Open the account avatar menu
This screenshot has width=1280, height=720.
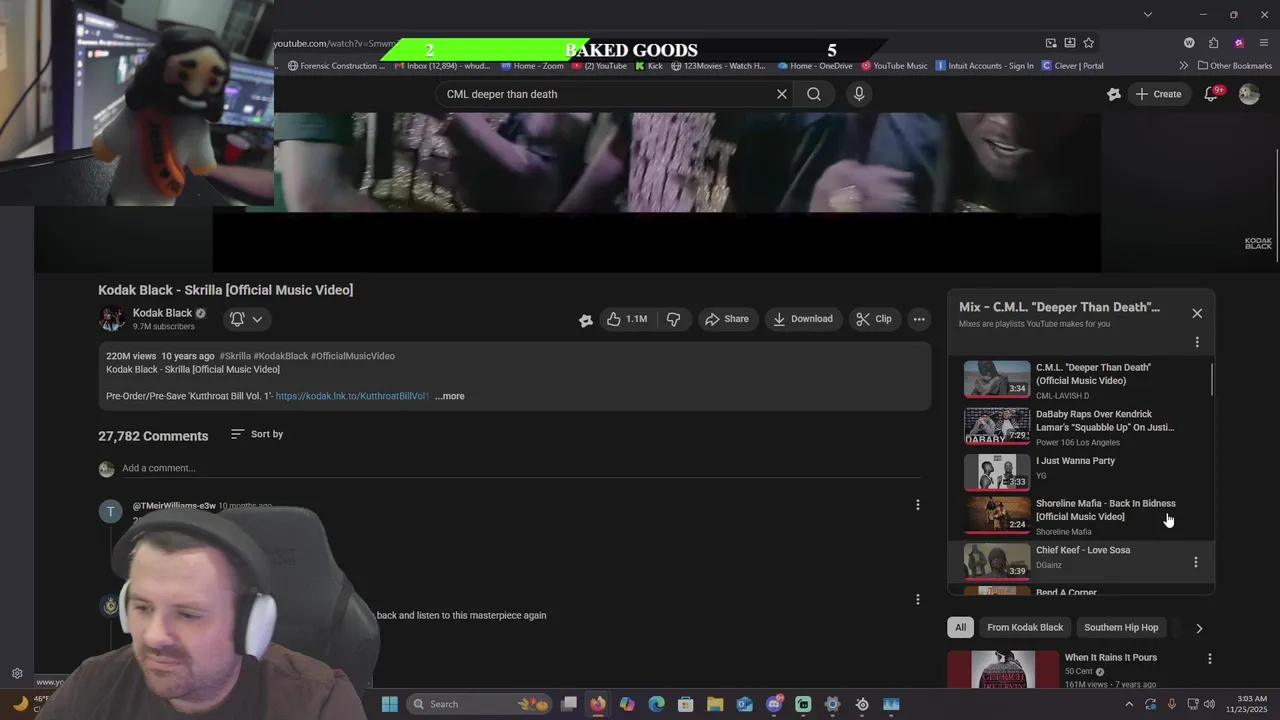[1249, 94]
